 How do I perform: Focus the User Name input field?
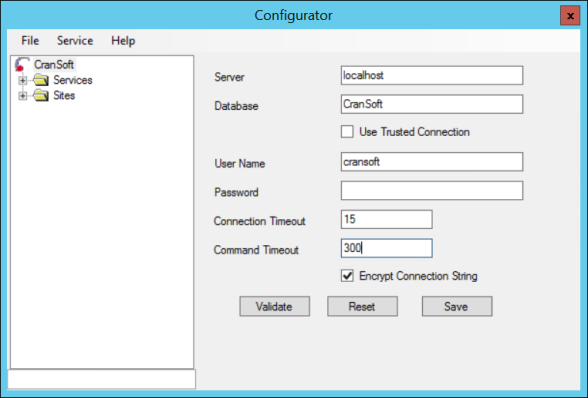432,162
